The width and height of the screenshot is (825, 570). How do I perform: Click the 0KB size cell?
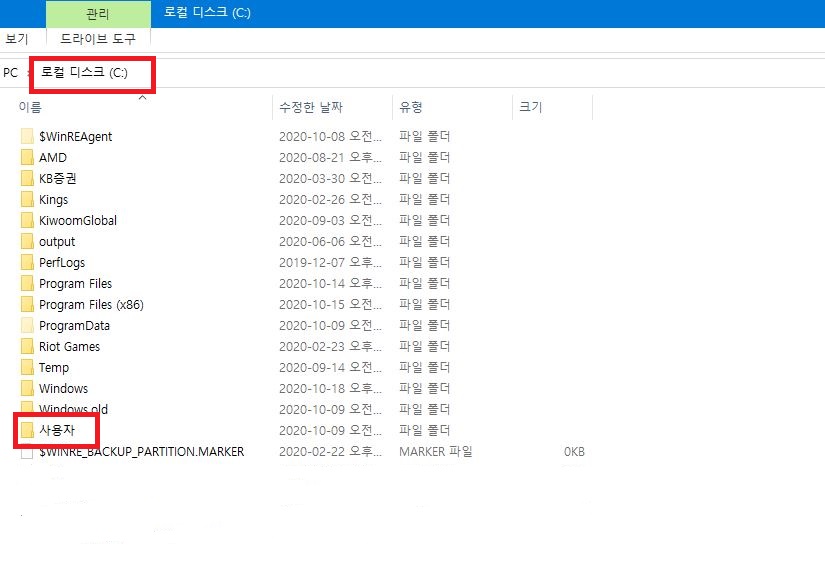click(574, 452)
